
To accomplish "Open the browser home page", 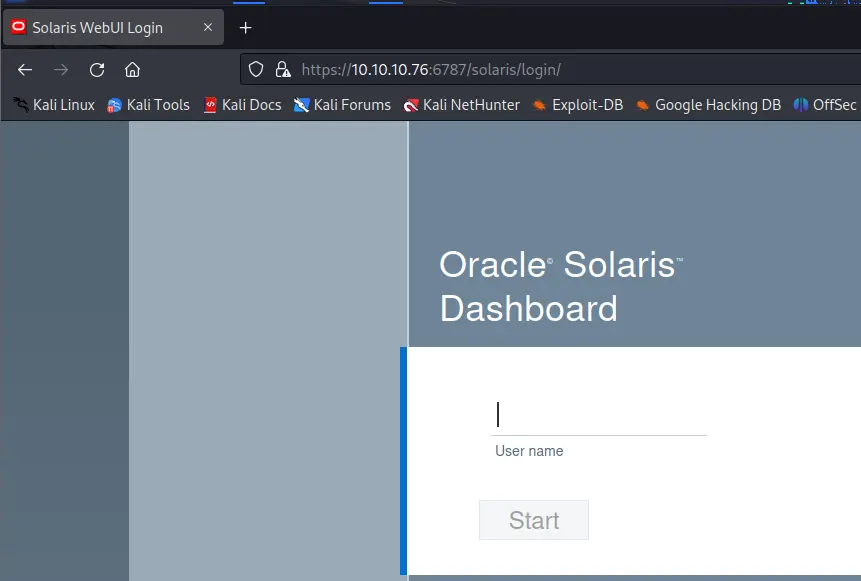I will click(132, 70).
